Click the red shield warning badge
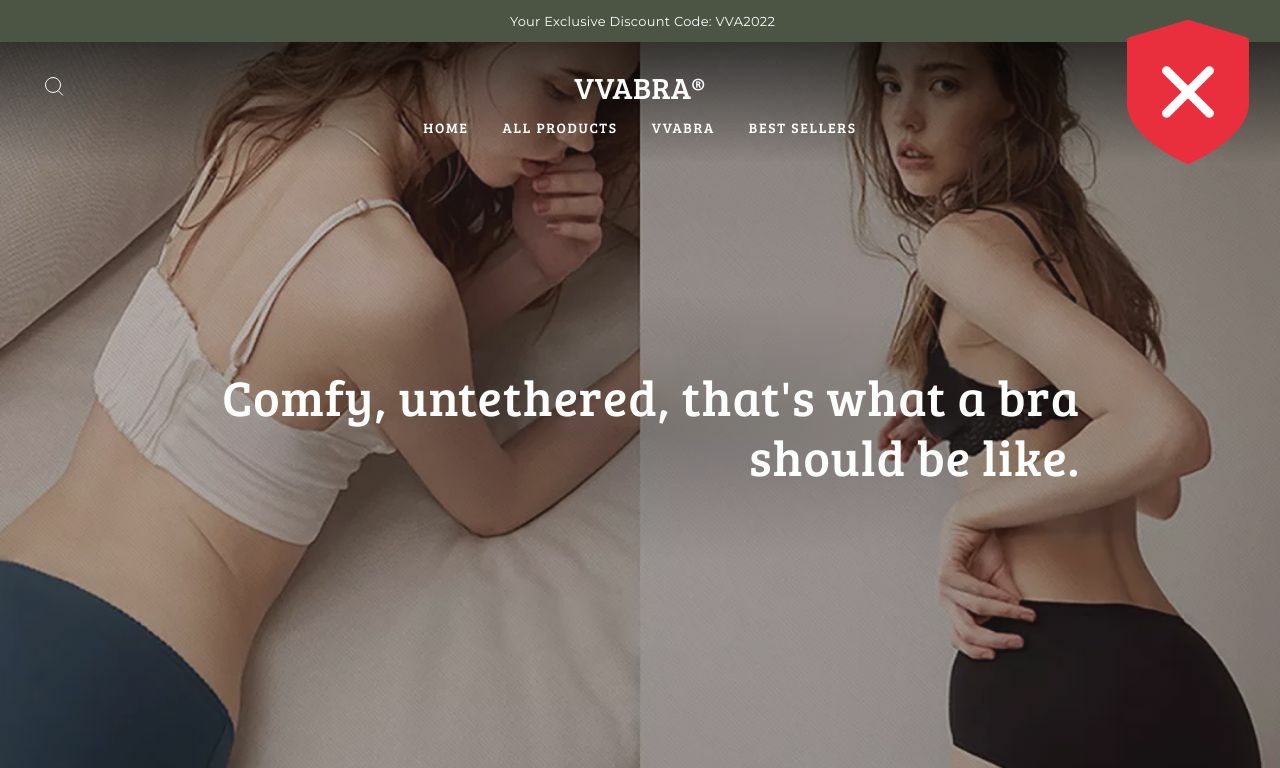The width and height of the screenshot is (1280, 768). click(x=1187, y=92)
